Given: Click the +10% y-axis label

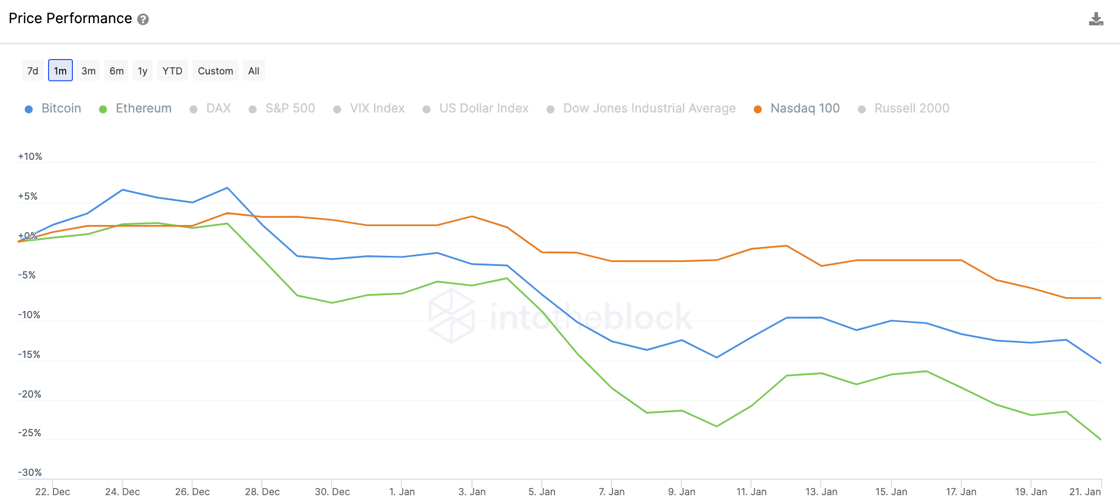Looking at the screenshot, I should point(30,156).
